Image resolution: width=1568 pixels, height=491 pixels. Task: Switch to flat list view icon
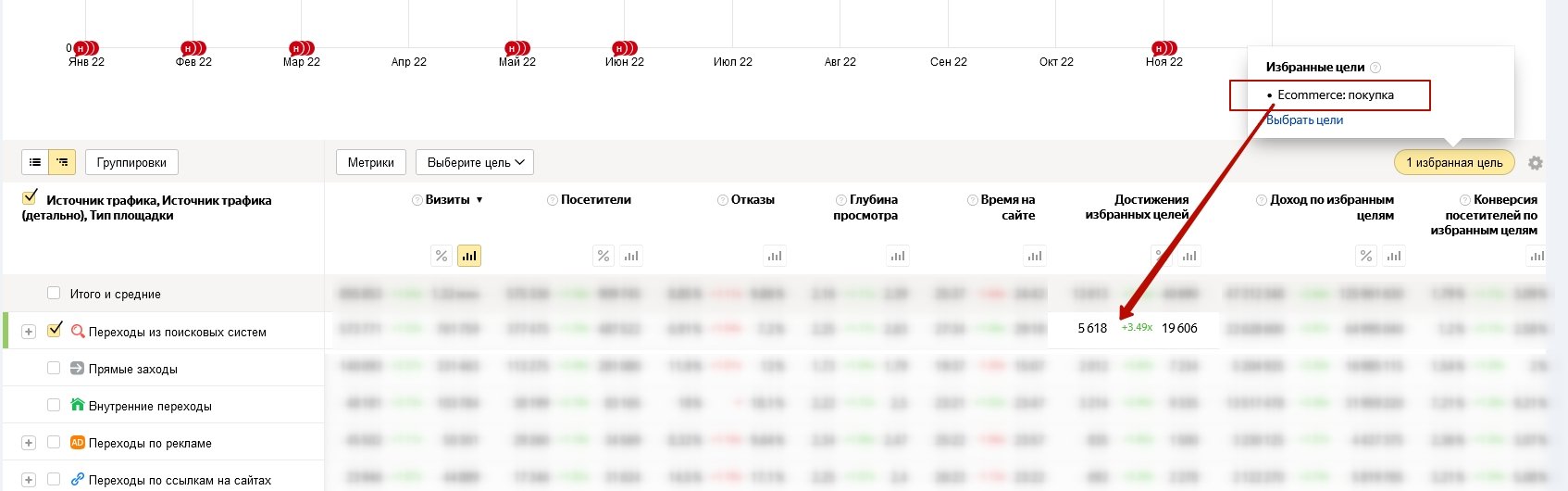tap(35, 162)
